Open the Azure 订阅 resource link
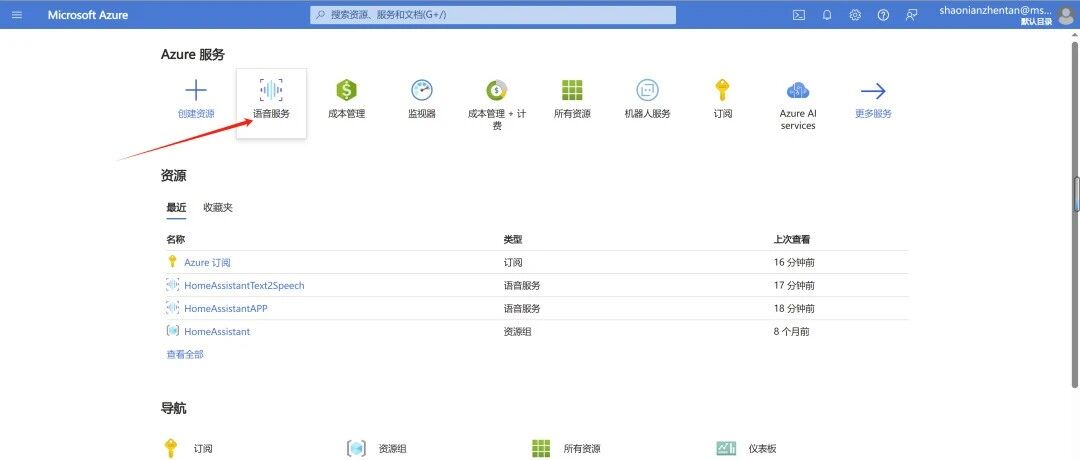 207,262
